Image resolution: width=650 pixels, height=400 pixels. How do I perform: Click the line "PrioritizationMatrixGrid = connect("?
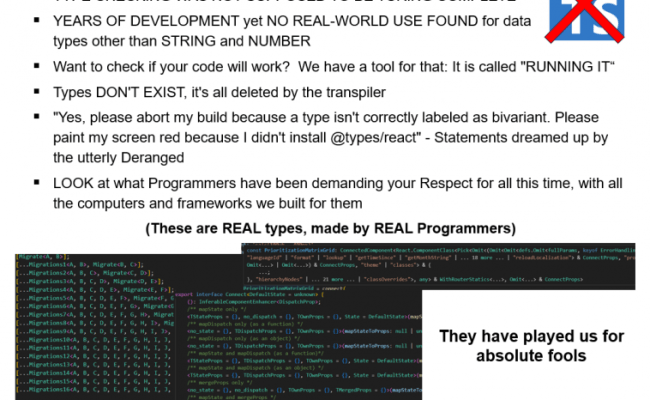coord(294,288)
